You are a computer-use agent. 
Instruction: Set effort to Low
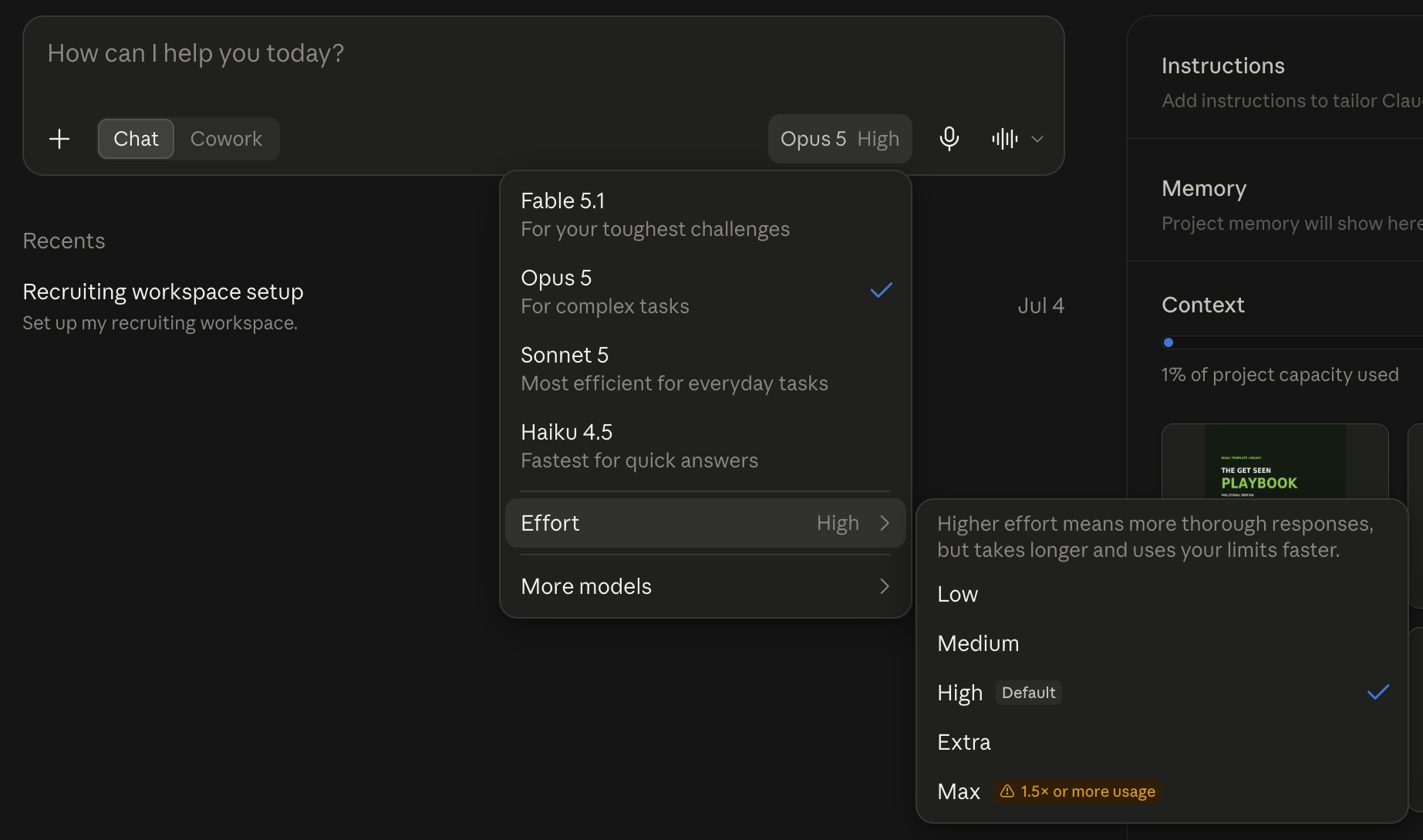click(1162, 594)
